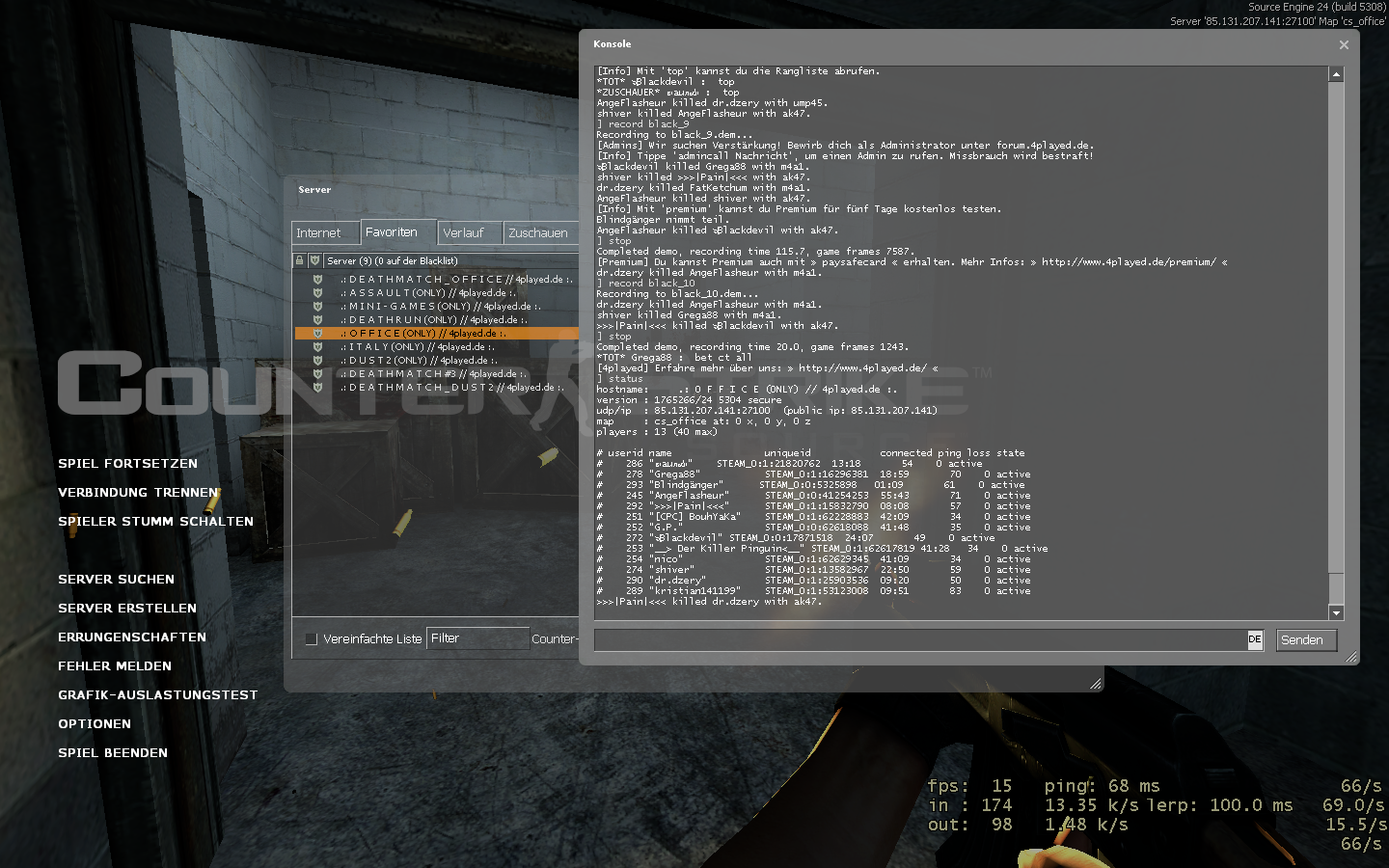Click shield icon of DUST2 (ONLY) row

(317, 361)
